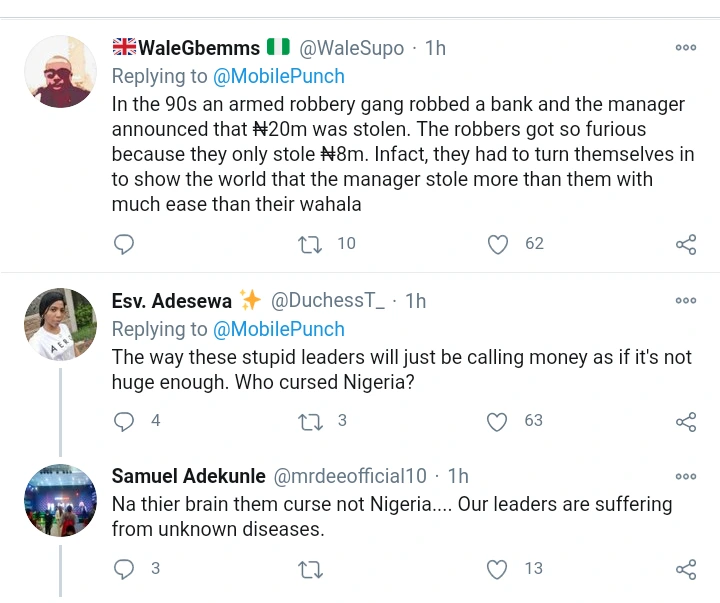Viewport: 720px width, 603px height.
Task: Share Esv. Adesewa's tweet
Action: point(686,421)
